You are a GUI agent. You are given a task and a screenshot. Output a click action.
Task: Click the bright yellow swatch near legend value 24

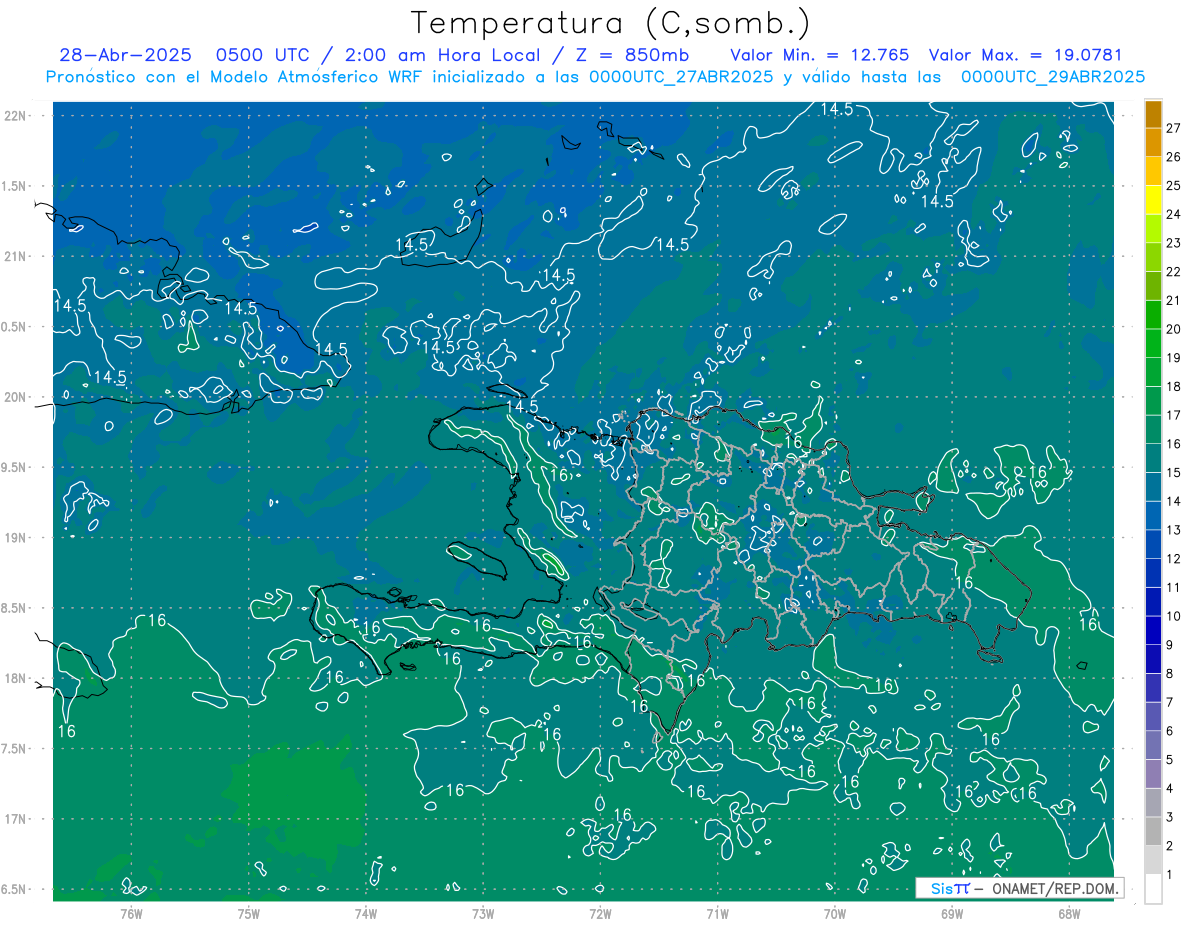coord(1153,200)
